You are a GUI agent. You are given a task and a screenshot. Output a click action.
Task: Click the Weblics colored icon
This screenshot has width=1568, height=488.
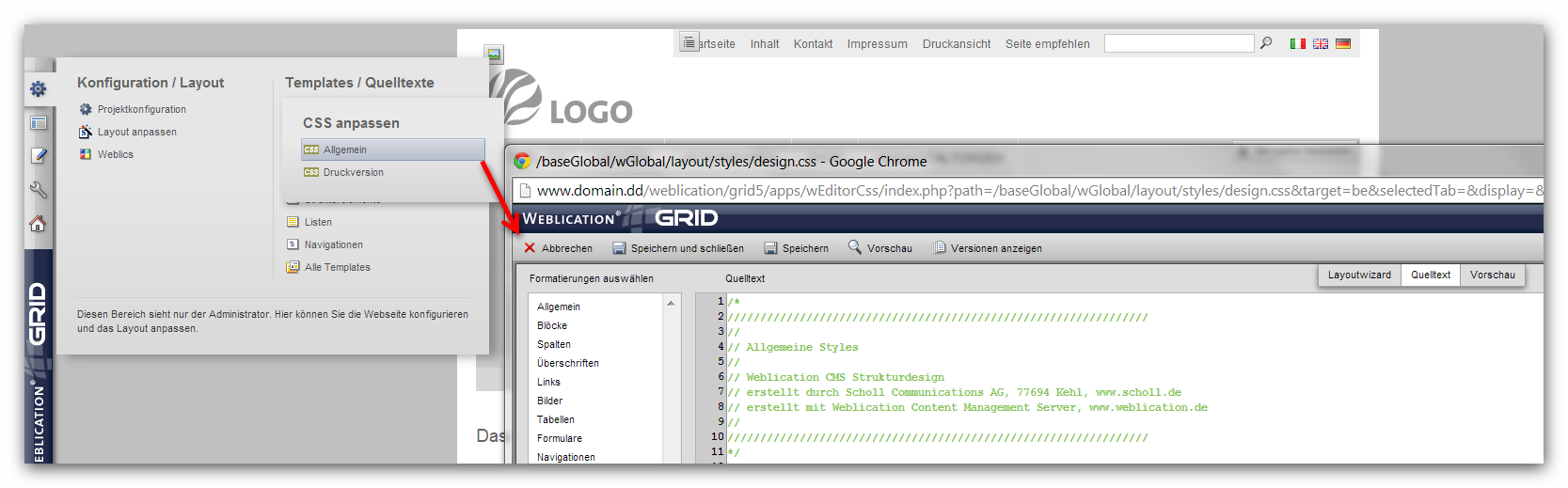(86, 154)
